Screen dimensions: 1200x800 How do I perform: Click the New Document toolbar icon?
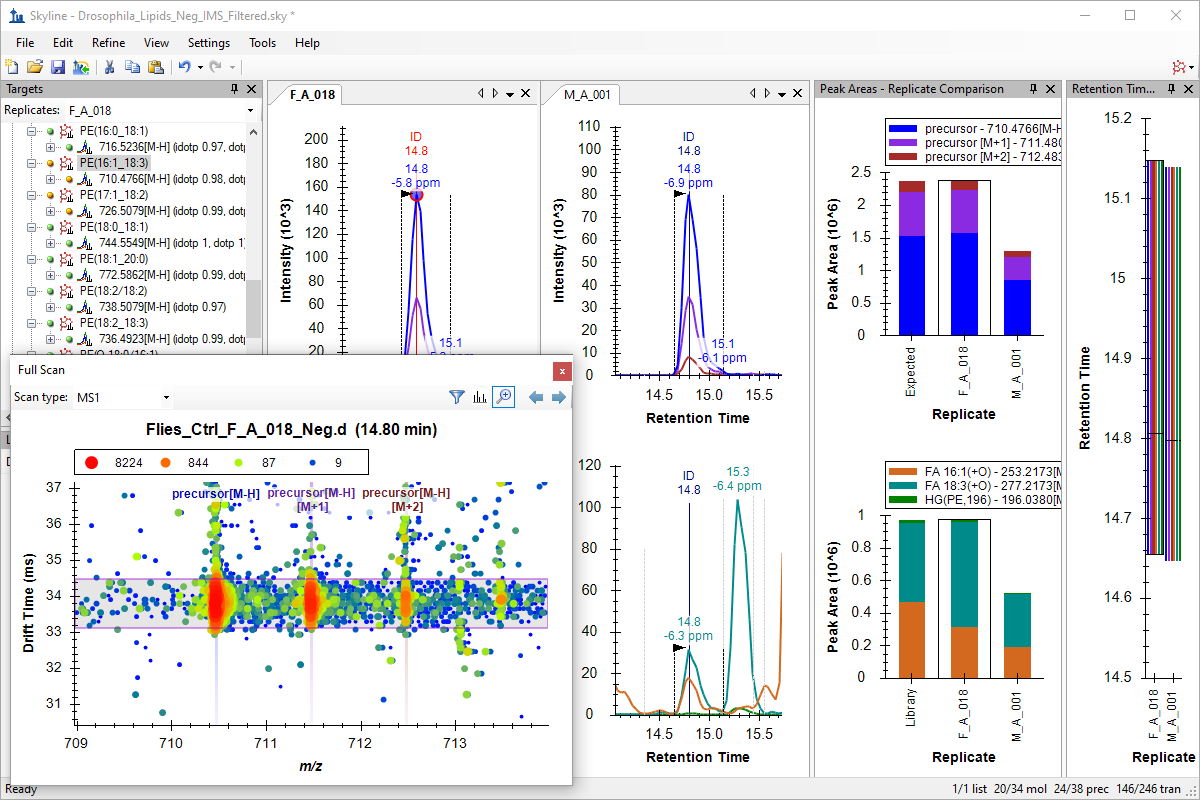[12, 66]
